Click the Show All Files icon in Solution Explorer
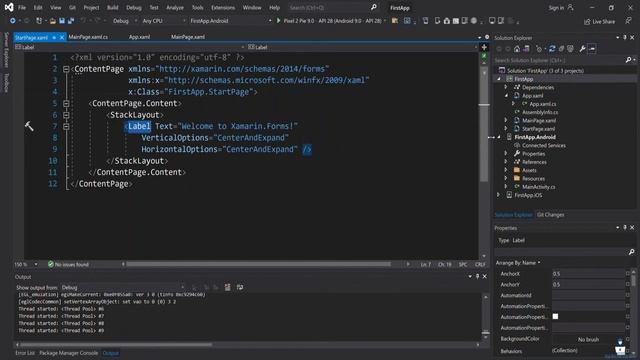640x360 pixels. pyautogui.click(x=570, y=49)
